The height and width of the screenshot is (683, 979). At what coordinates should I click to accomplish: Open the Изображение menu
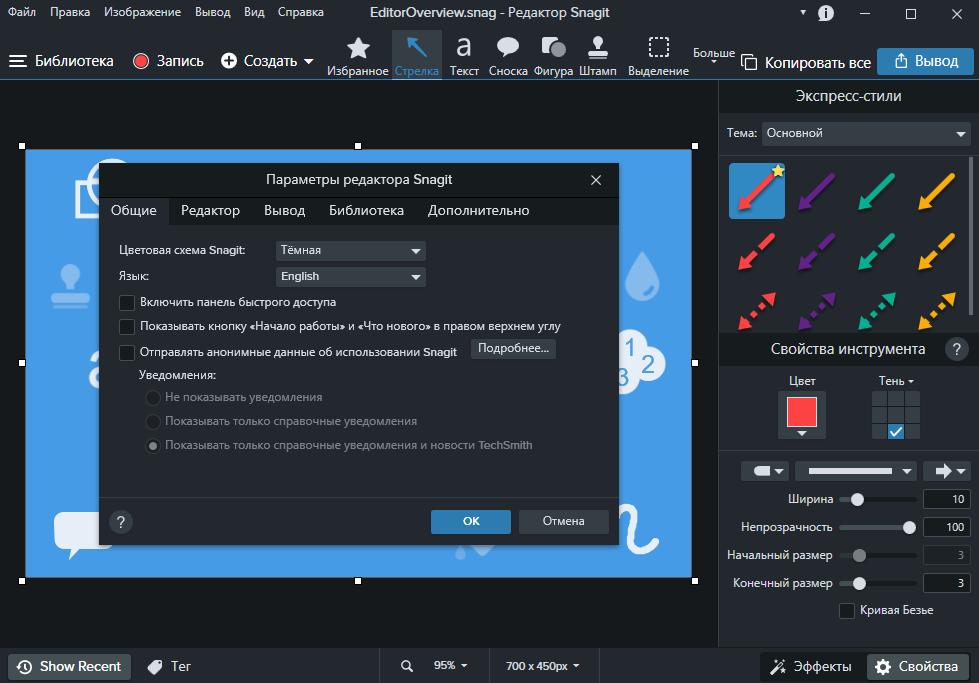pos(142,12)
